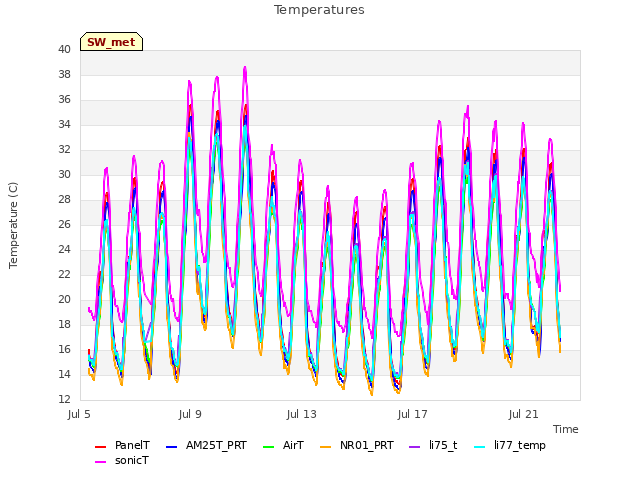640x480 pixels.
Task: Click the Time axis label
Action: click(x=566, y=429)
